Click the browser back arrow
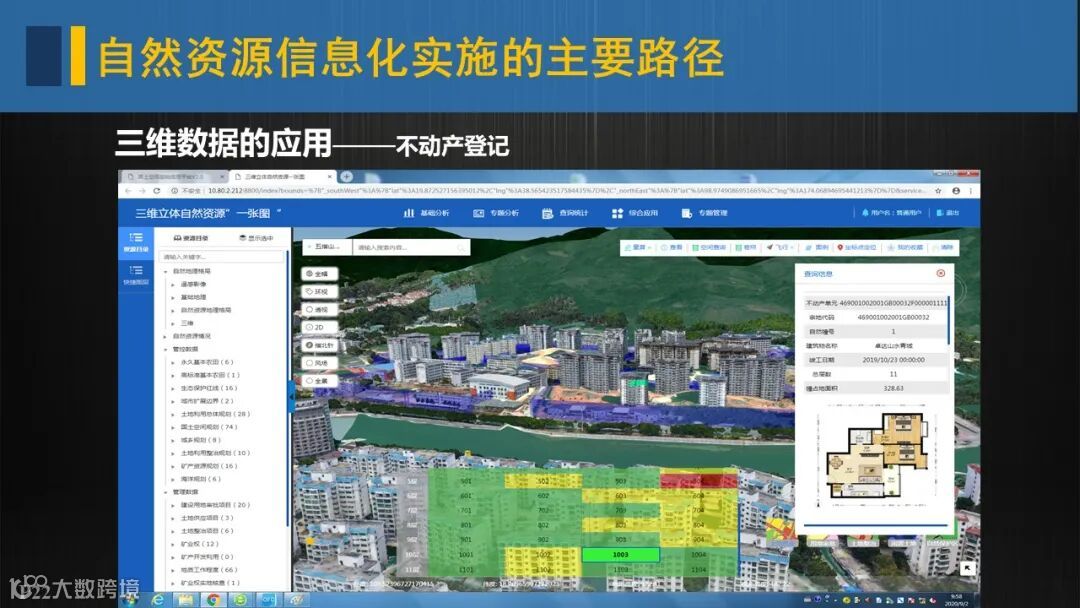 [127, 191]
